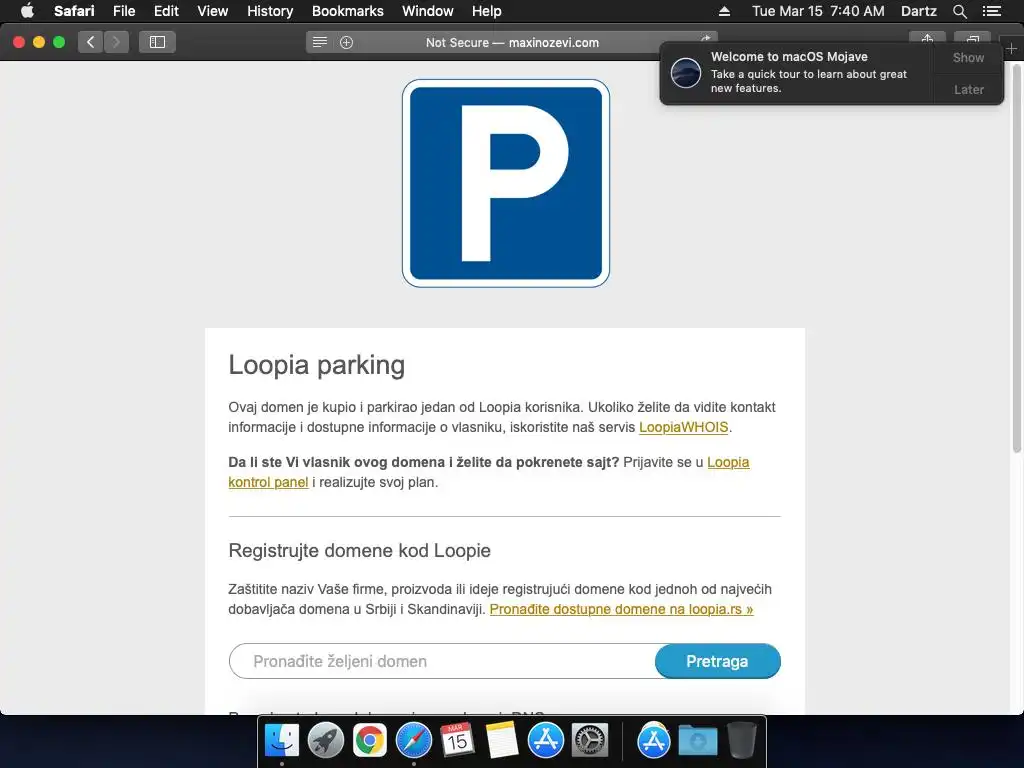Open the Help menu

coord(487,11)
